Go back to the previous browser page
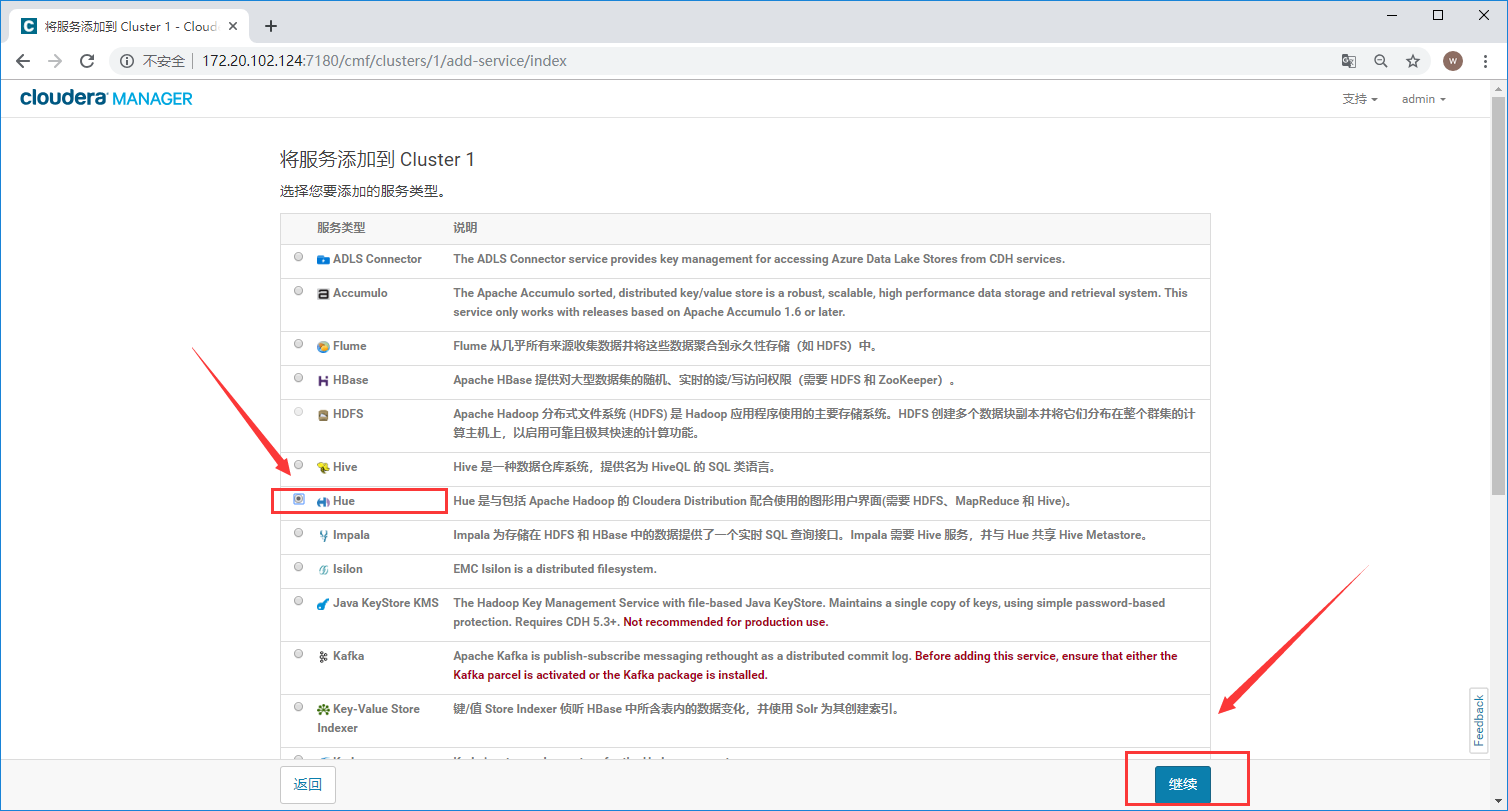1508x811 pixels. click(23, 61)
